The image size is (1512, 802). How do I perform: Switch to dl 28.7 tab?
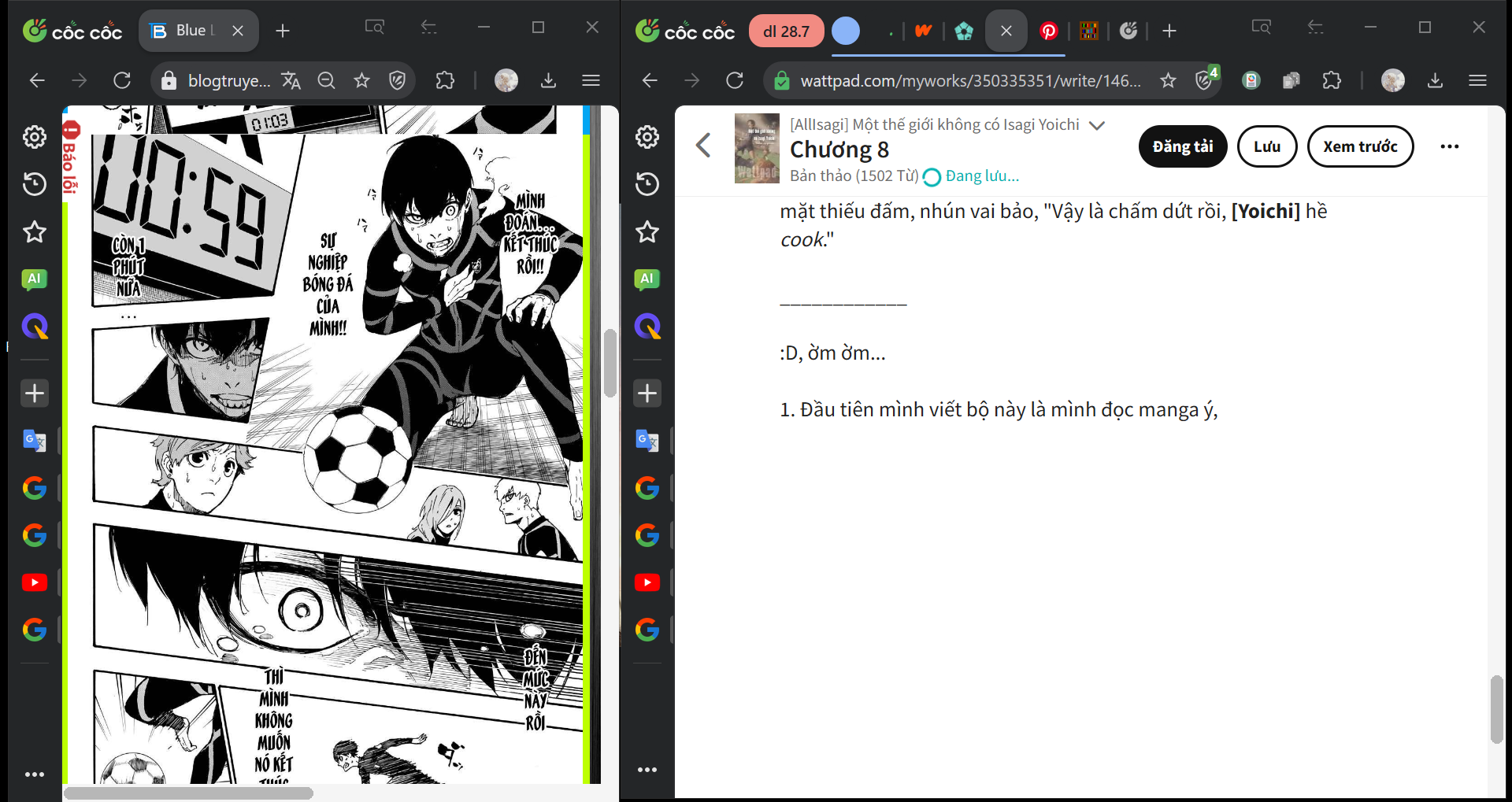(x=786, y=31)
